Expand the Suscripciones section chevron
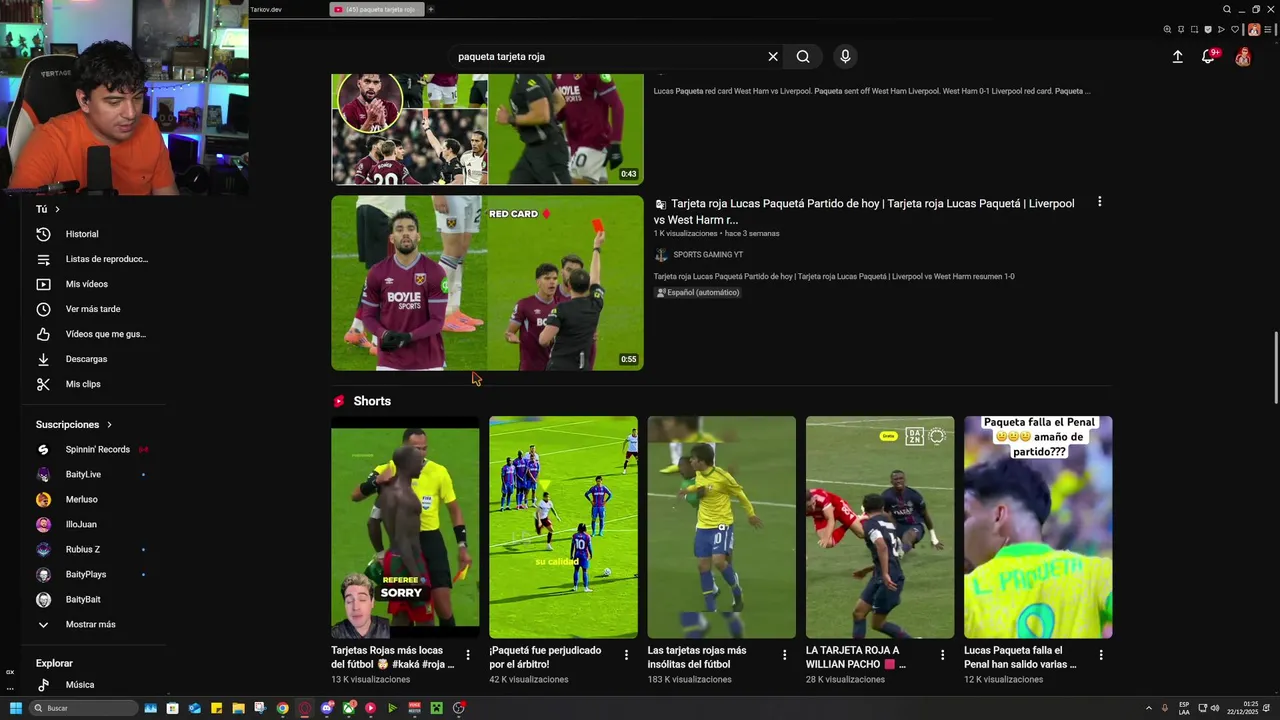This screenshot has width=1280, height=720. pyautogui.click(x=109, y=425)
